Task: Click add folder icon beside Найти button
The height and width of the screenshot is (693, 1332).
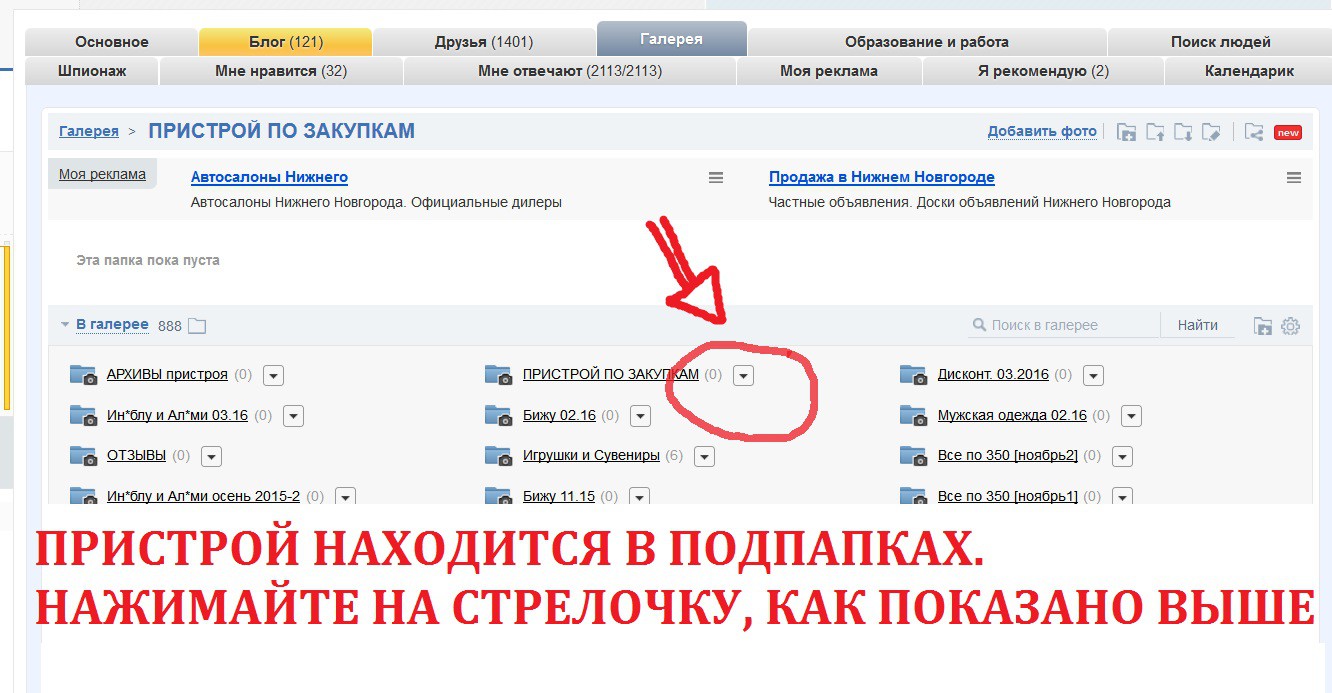Action: coord(1263,326)
